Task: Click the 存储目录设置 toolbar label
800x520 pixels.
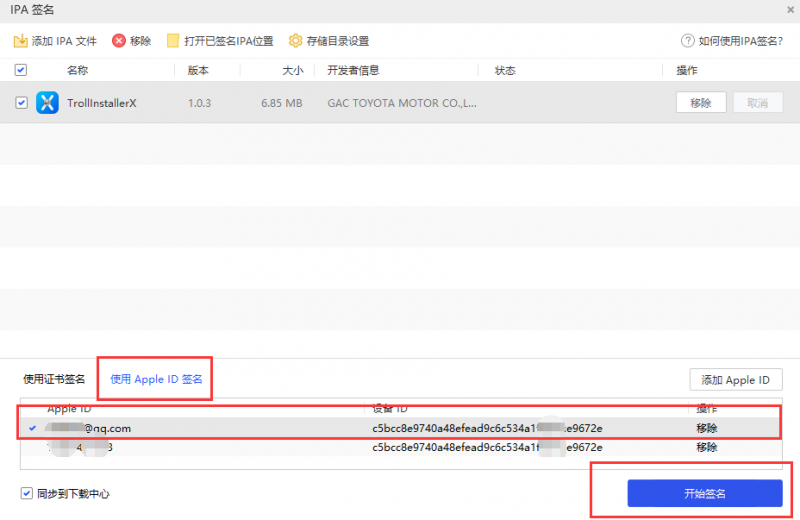Action: click(x=338, y=41)
